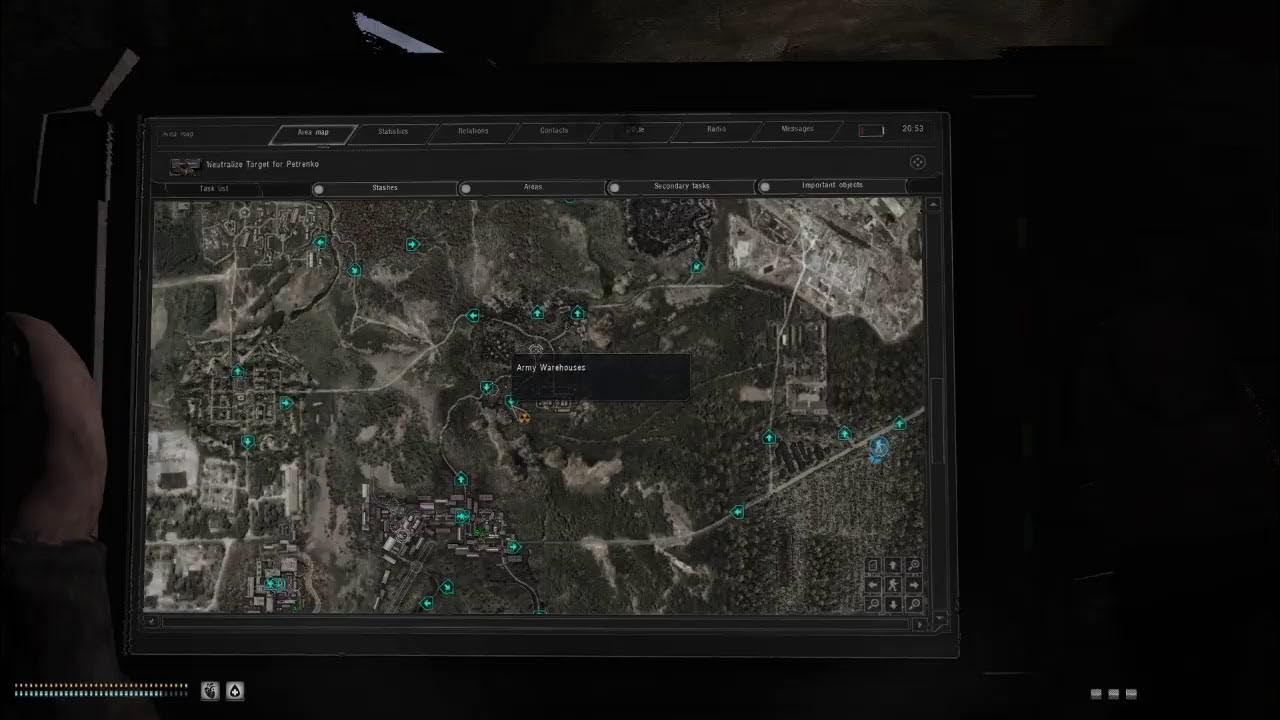This screenshot has width=1280, height=720.
Task: Toggle the Stashes map filter
Action: pos(385,188)
